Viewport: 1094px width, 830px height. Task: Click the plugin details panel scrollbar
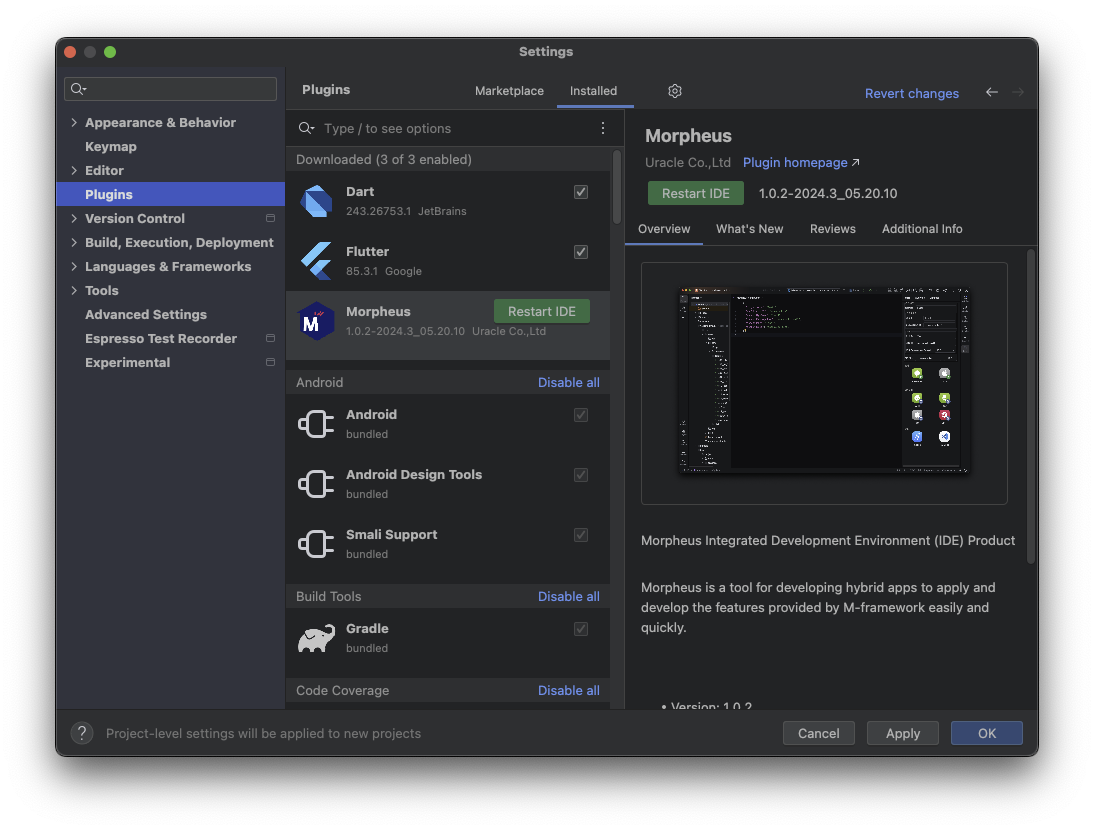point(1031,406)
